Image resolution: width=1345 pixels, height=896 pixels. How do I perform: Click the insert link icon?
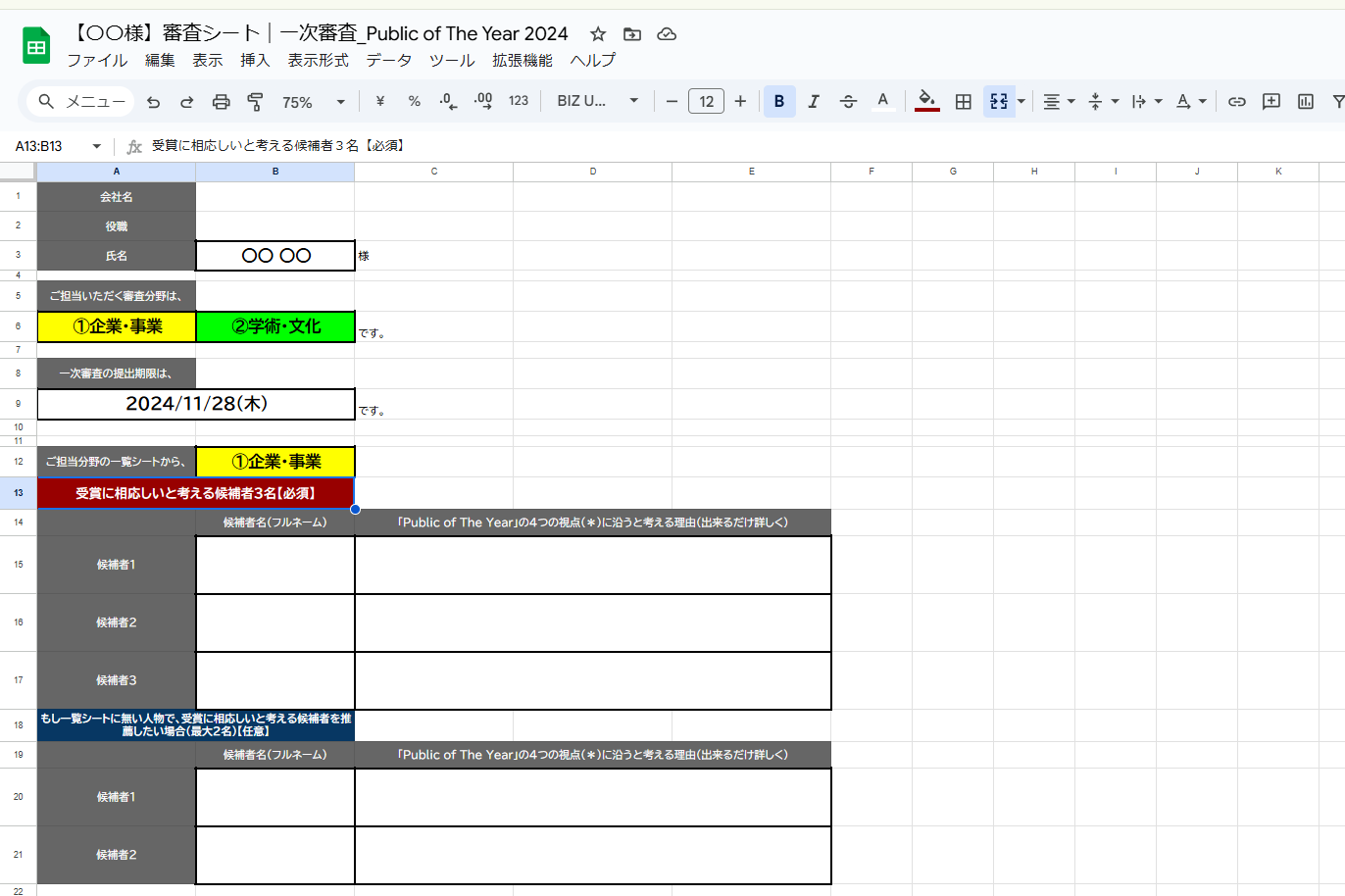(1237, 102)
